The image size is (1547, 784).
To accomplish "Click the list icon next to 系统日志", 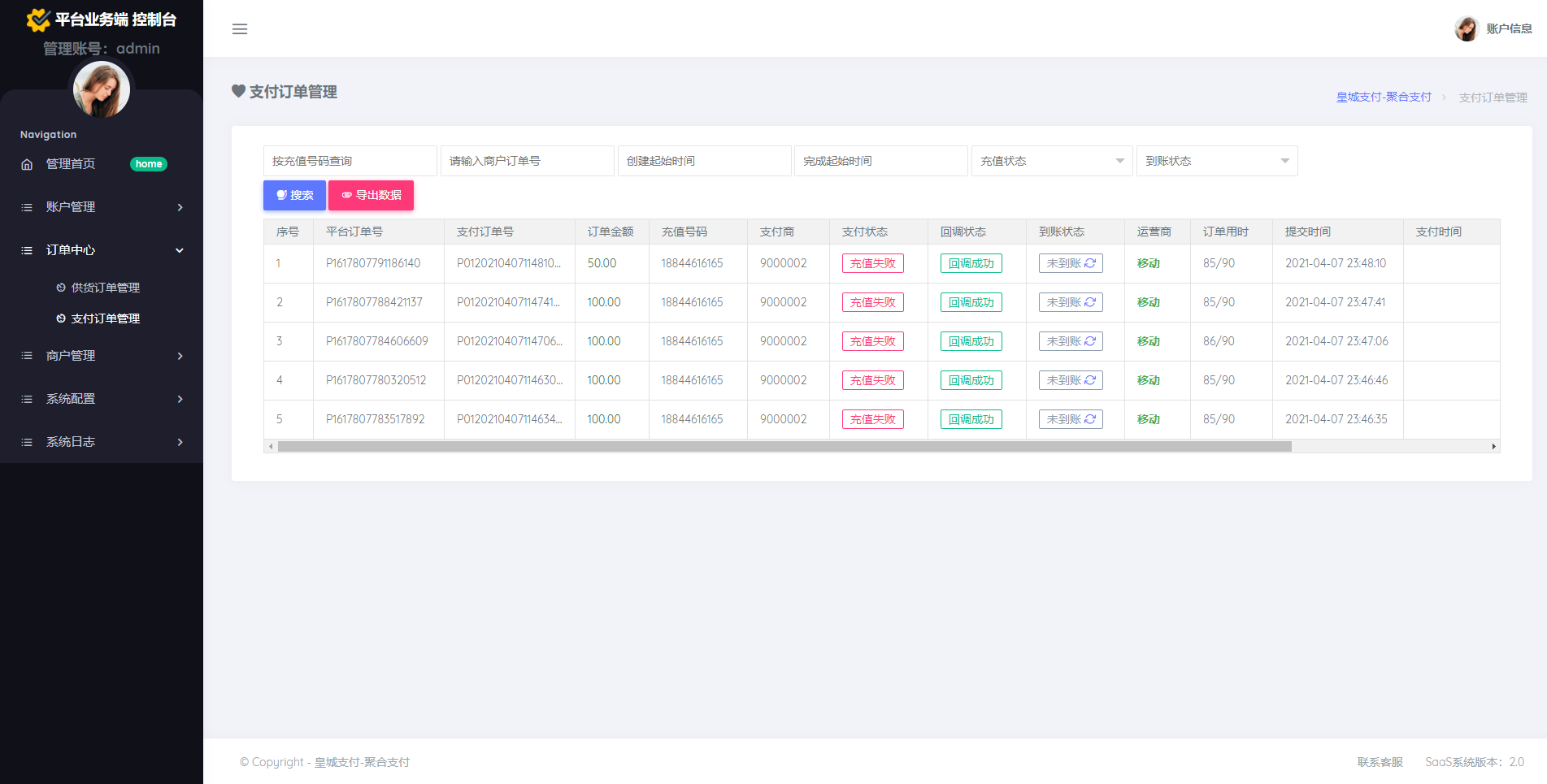I will tap(26, 441).
